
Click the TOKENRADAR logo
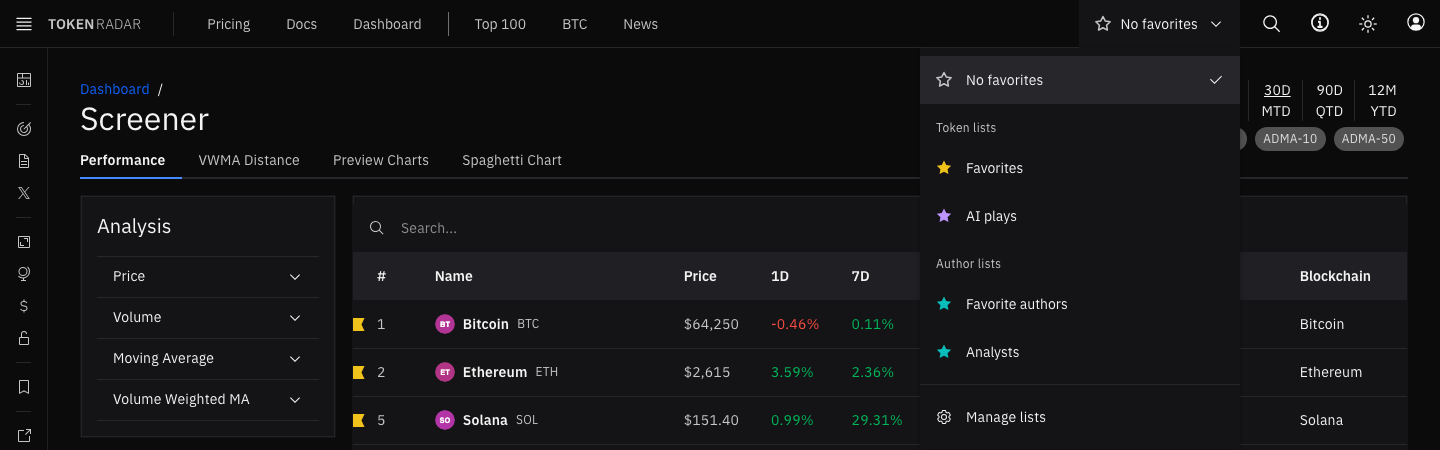(x=94, y=24)
